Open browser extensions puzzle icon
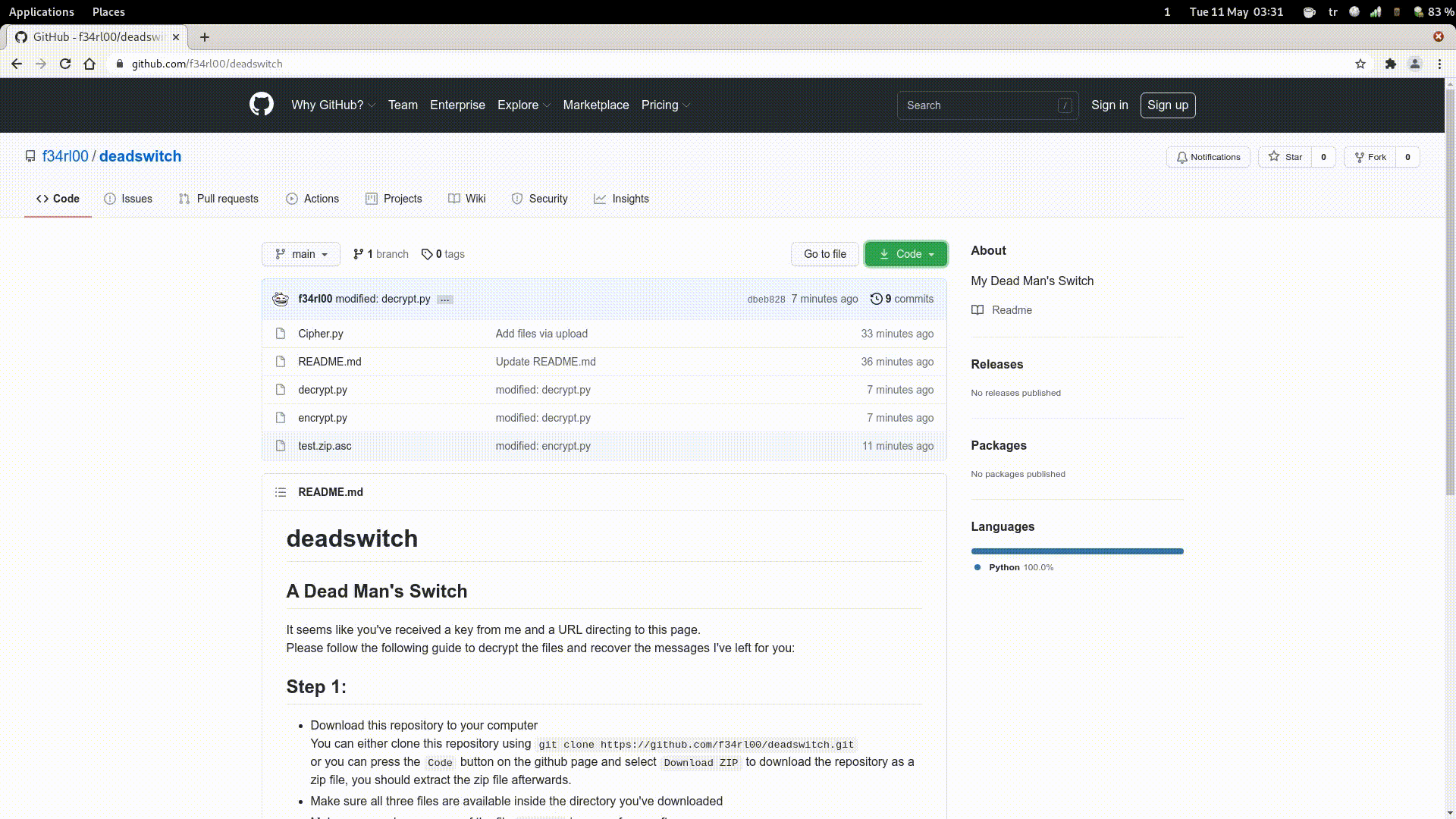 (1390, 64)
